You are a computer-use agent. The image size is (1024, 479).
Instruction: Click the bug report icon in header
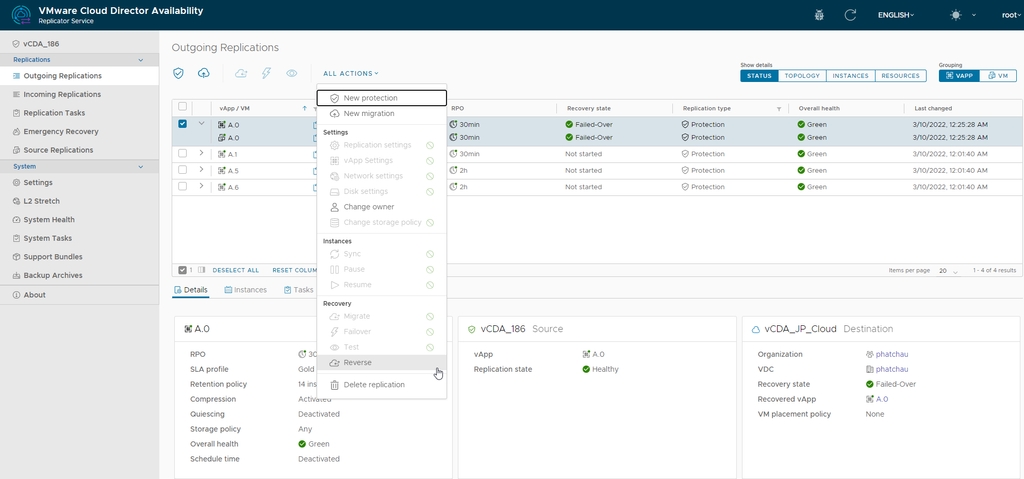pyautogui.click(x=819, y=15)
